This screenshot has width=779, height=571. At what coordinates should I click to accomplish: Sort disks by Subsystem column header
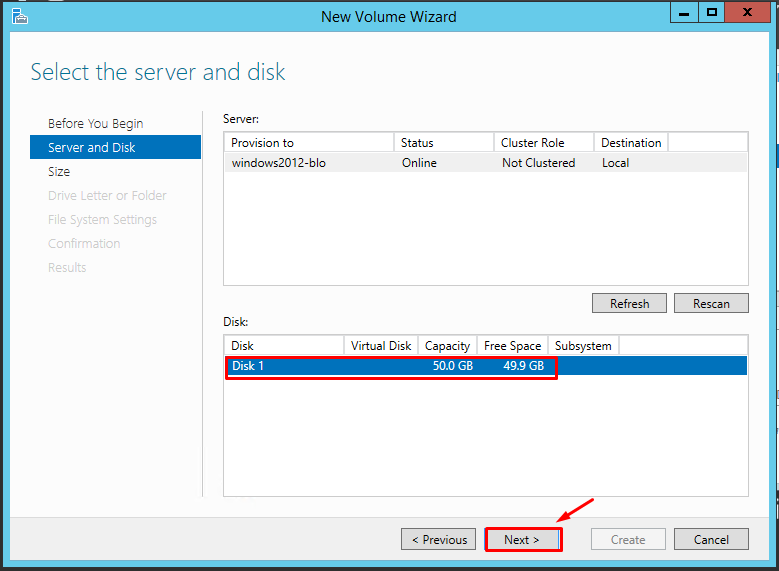point(583,345)
